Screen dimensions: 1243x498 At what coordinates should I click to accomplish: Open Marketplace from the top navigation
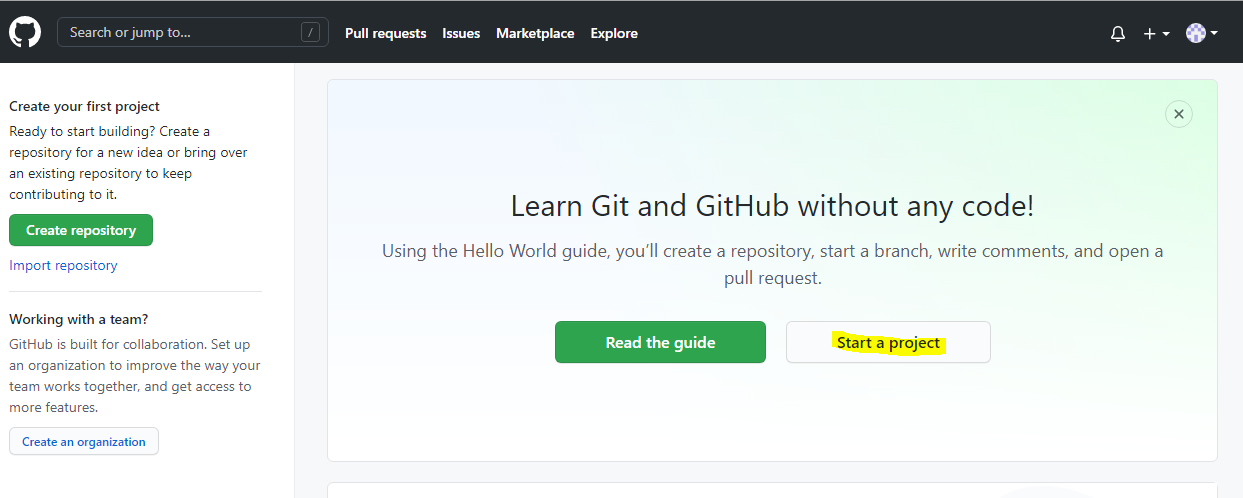[x=535, y=33]
